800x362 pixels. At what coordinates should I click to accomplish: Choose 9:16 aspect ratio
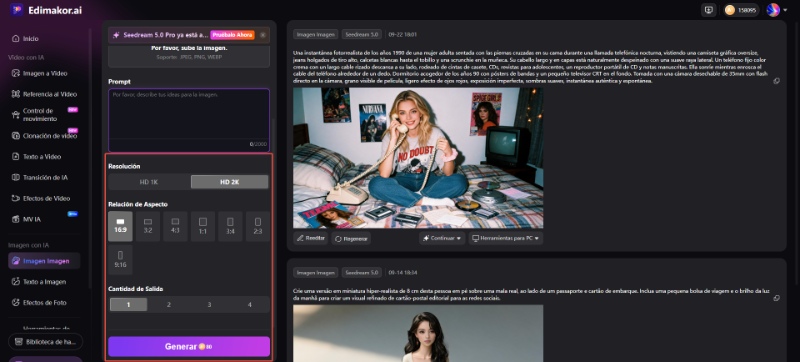(x=120, y=260)
